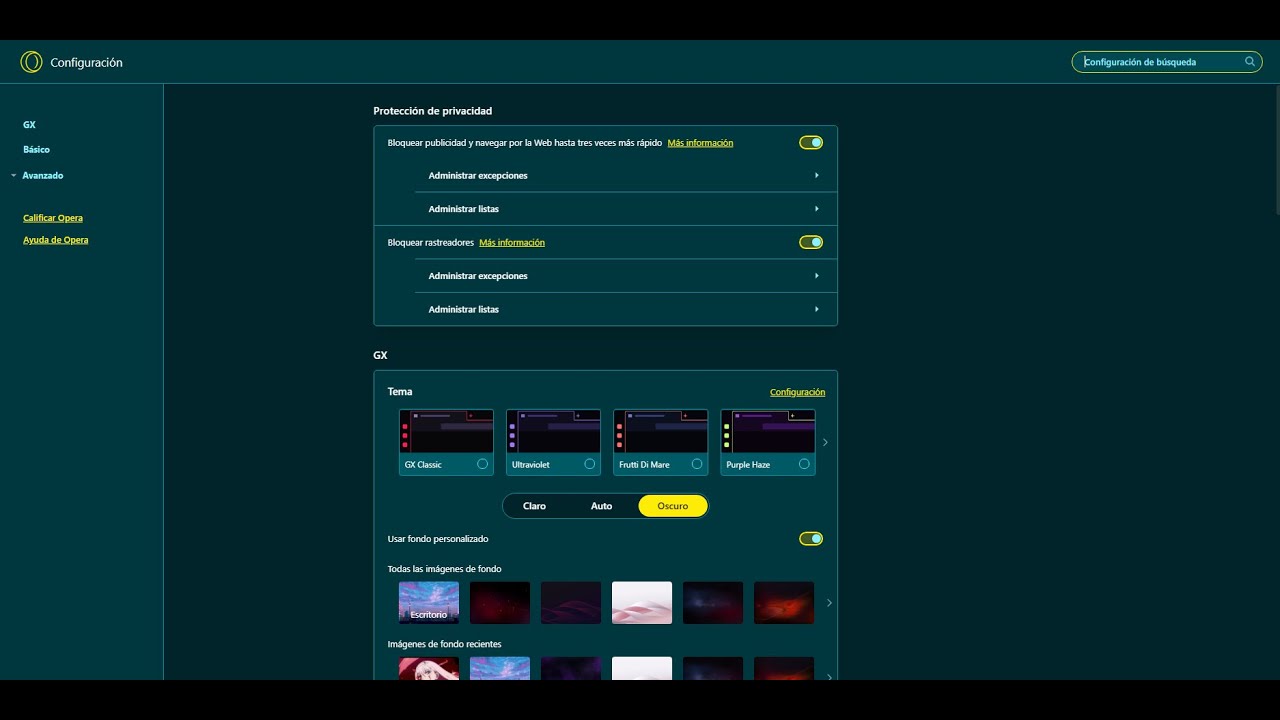Click the Purple Haze theme preview
1280x720 pixels.
(x=767, y=432)
